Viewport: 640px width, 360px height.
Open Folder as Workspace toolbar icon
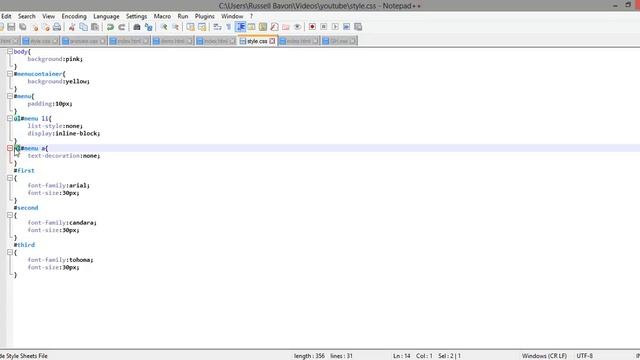point(286,27)
